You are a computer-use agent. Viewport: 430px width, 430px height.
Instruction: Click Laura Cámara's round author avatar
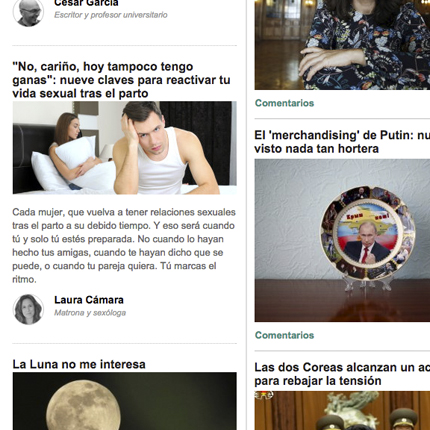[28, 309]
